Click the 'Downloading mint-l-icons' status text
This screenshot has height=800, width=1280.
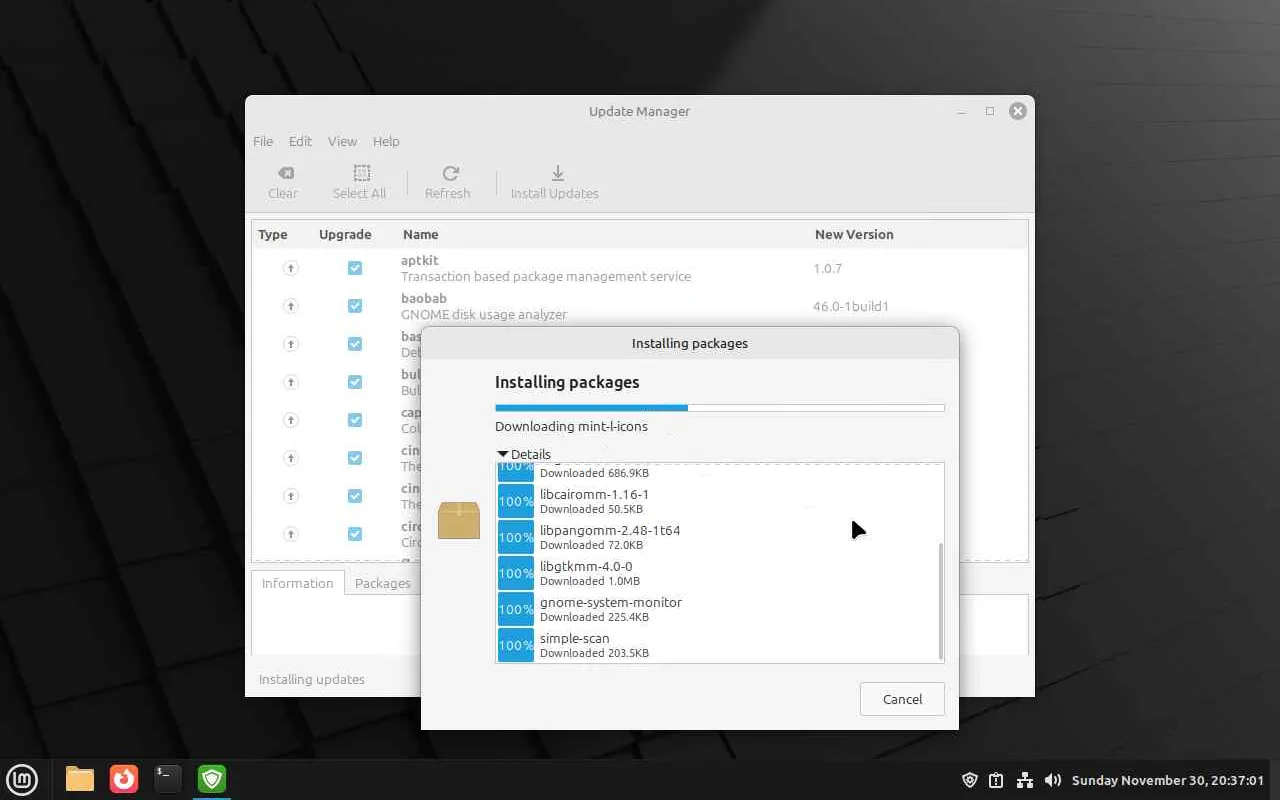point(571,426)
